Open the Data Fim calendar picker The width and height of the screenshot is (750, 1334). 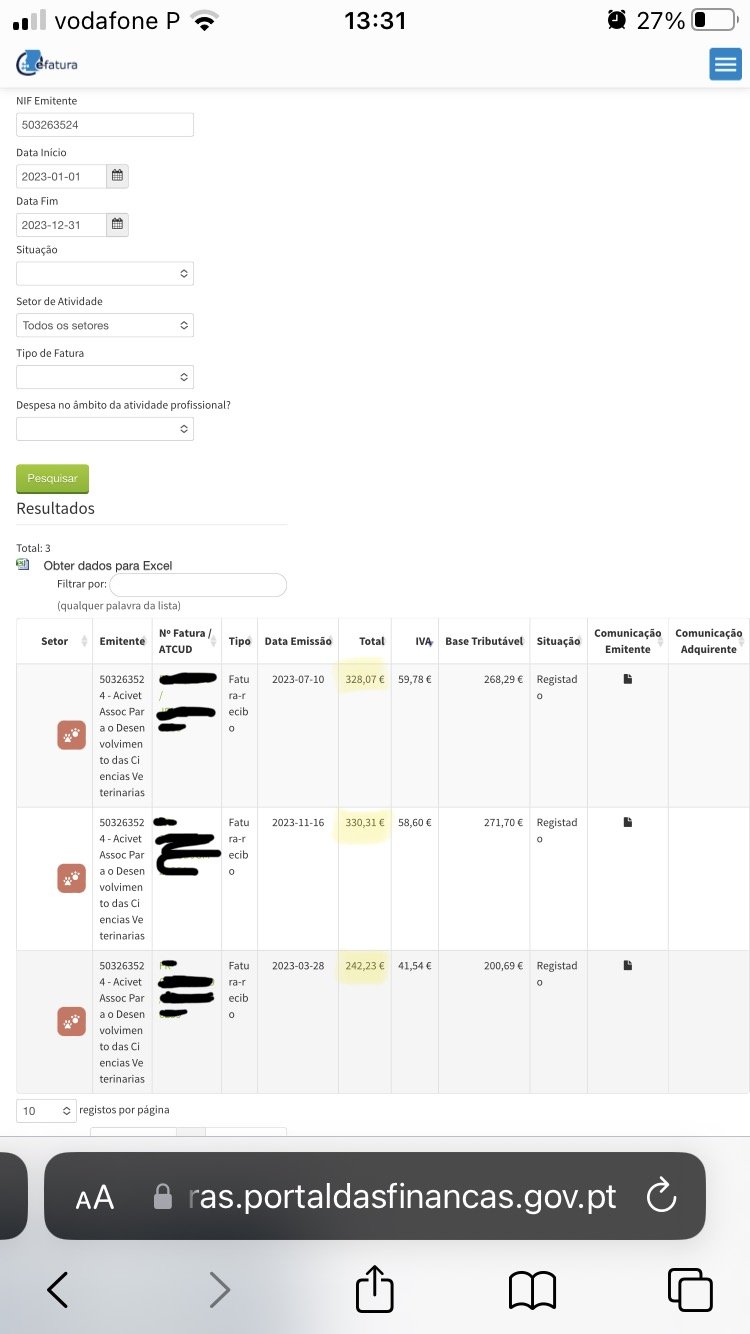pos(117,224)
